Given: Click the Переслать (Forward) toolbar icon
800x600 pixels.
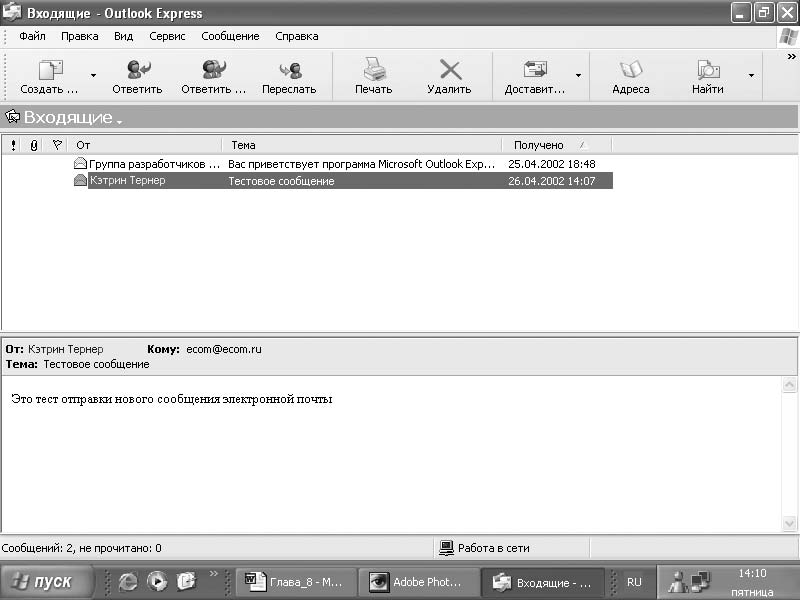Looking at the screenshot, I should (x=289, y=71).
